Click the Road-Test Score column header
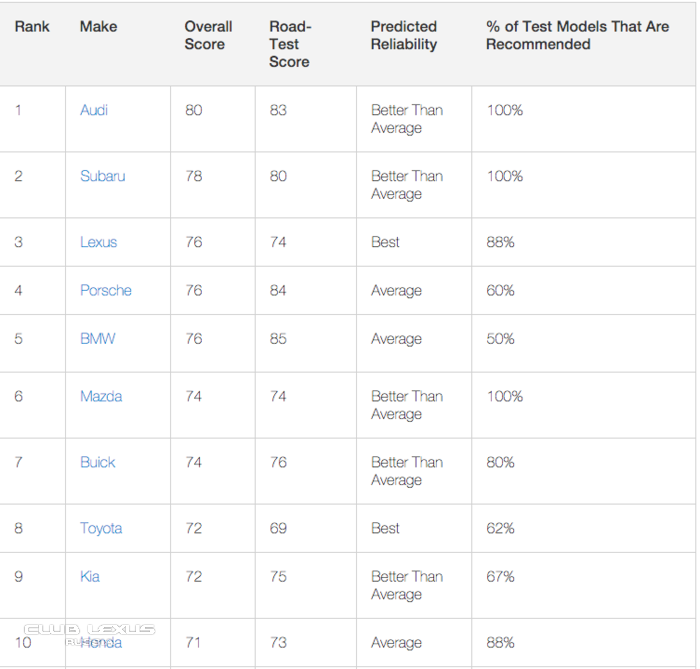 click(290, 44)
